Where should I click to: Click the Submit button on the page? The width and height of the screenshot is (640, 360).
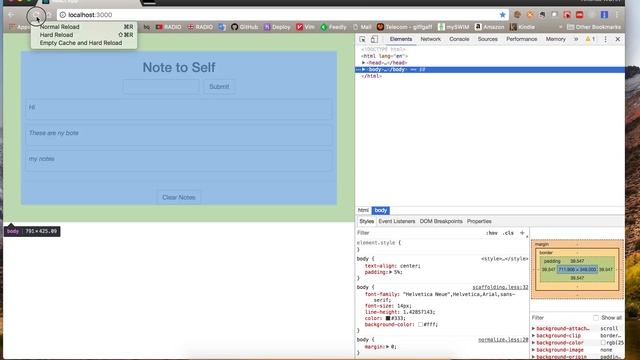point(219,87)
